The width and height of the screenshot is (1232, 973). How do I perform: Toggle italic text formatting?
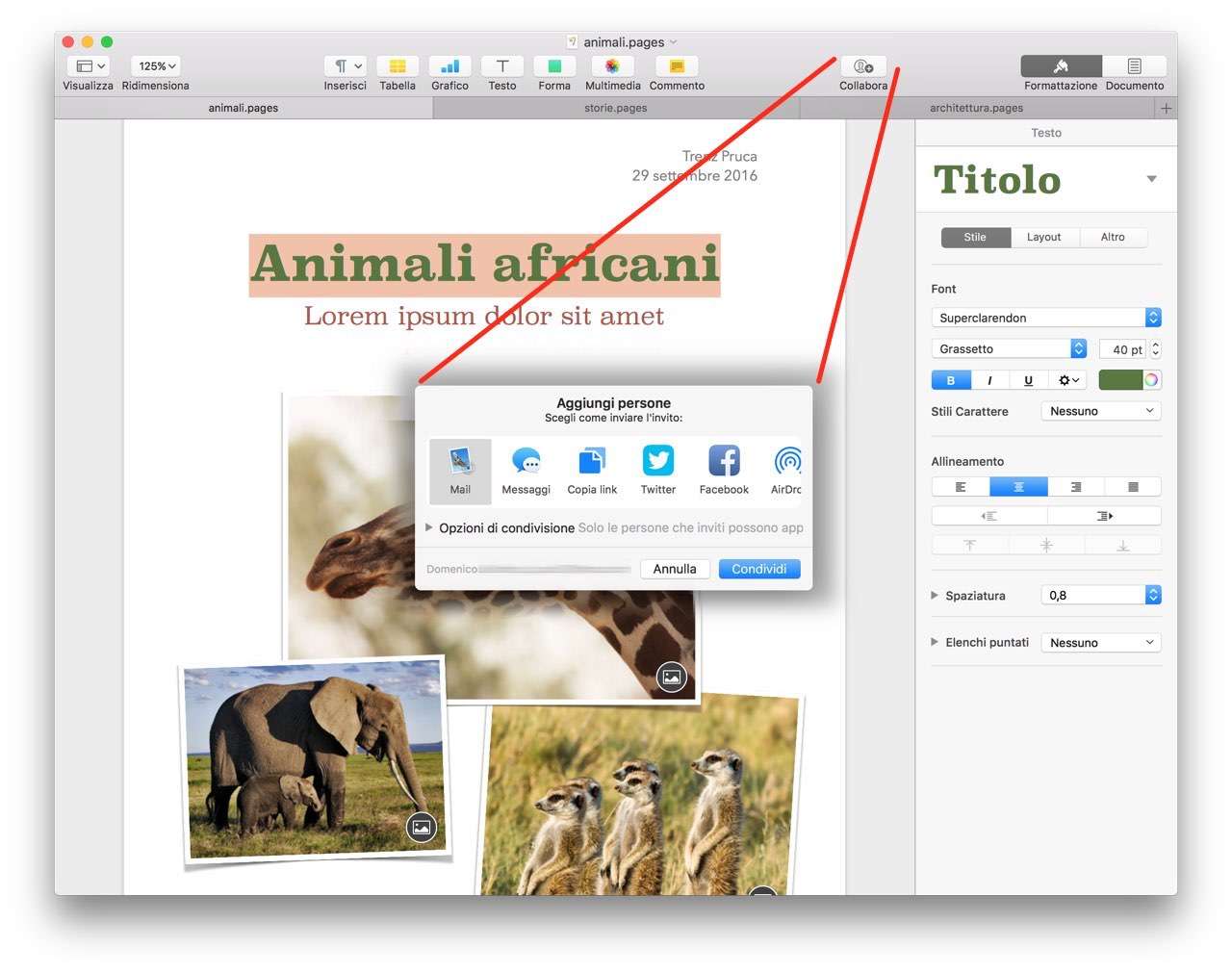click(x=989, y=380)
